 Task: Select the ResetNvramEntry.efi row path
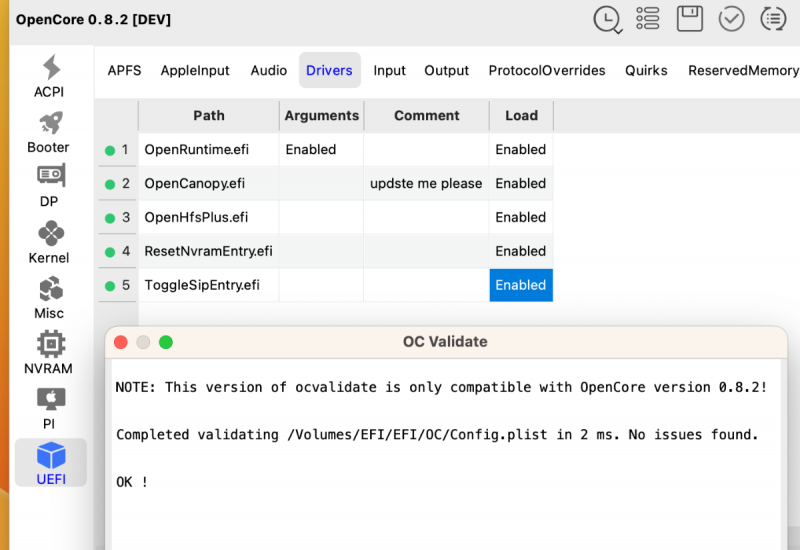pyautogui.click(x=208, y=251)
